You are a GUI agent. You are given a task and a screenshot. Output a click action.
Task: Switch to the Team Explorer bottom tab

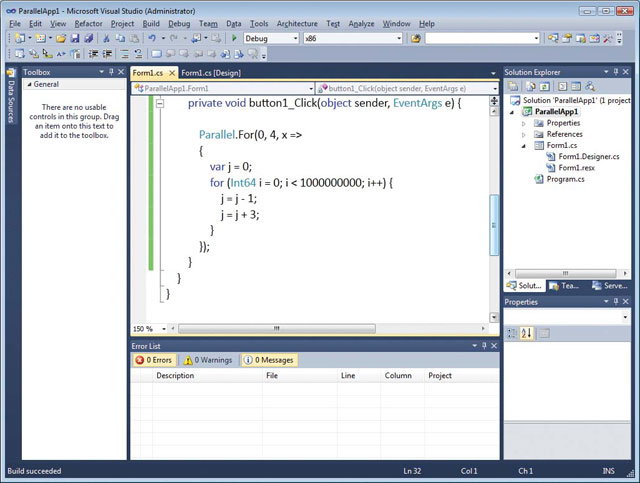pos(565,286)
